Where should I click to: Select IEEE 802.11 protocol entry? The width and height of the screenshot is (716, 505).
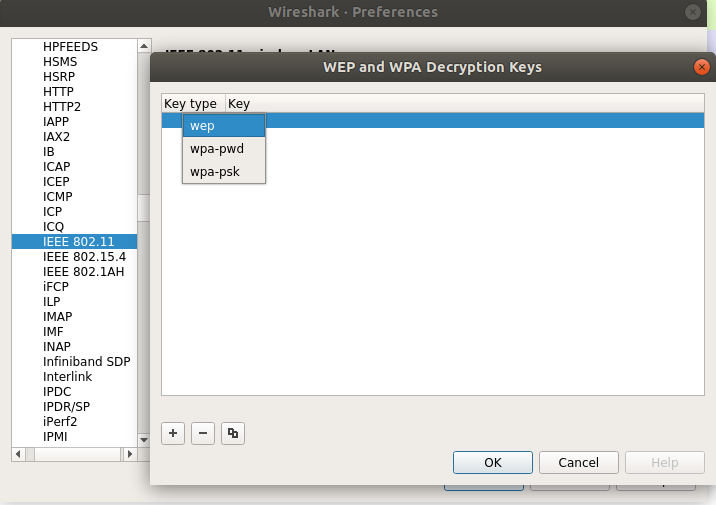coord(74,242)
